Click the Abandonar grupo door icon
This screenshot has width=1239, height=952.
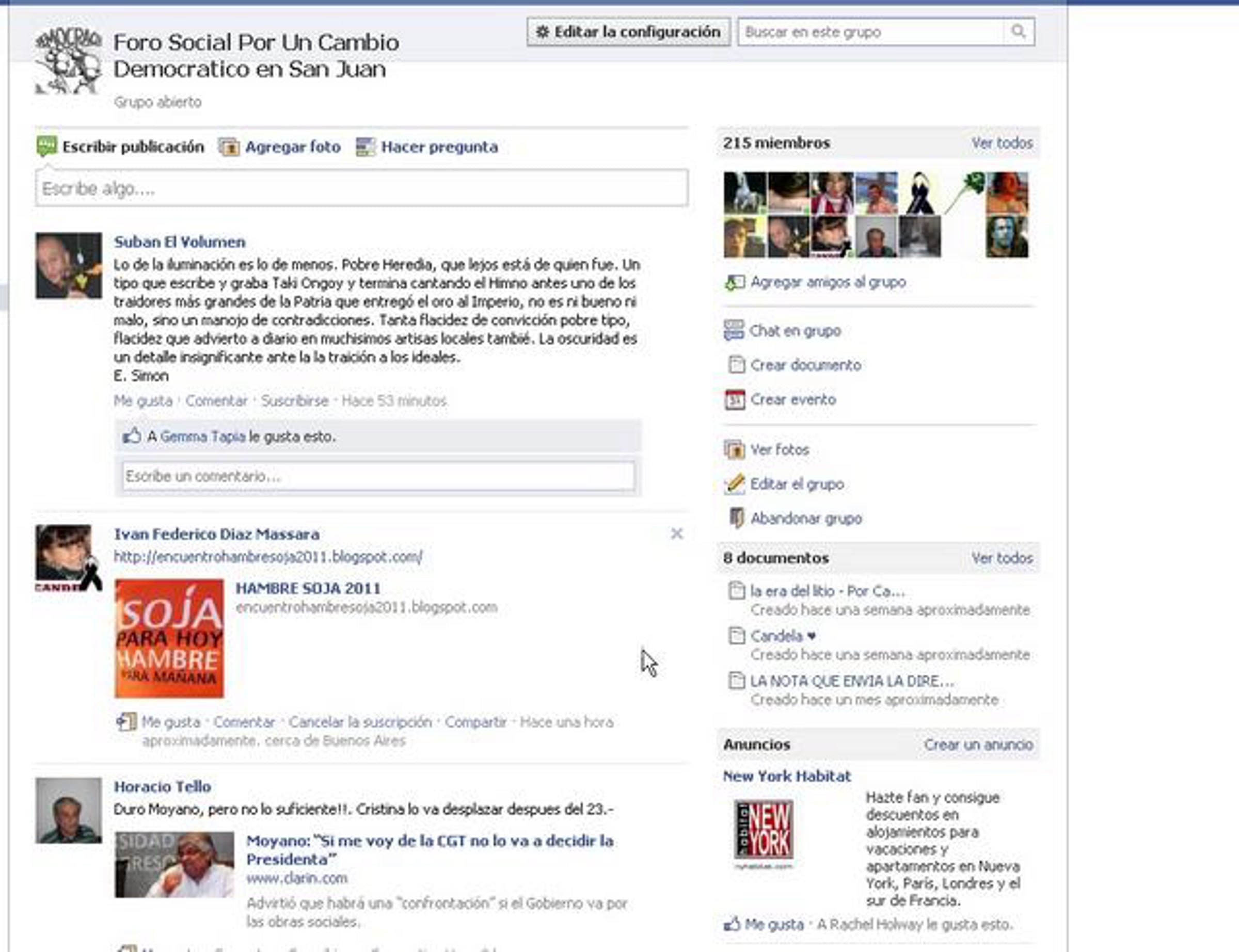click(736, 518)
